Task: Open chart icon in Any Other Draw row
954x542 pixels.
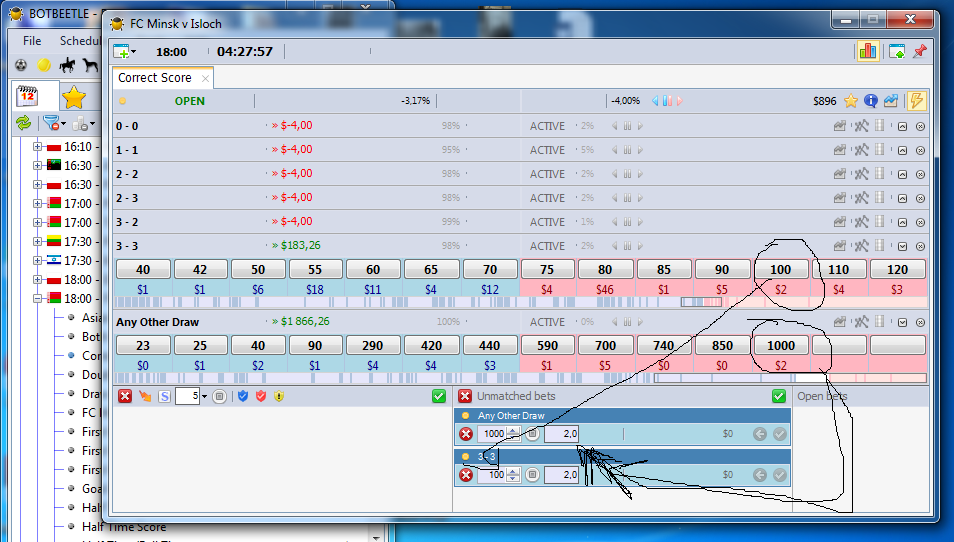Action: [x=840, y=322]
